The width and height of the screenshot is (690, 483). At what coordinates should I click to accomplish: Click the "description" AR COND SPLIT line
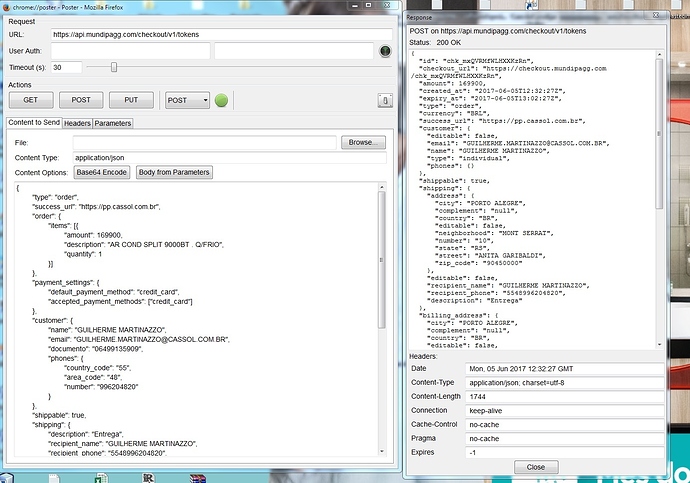(144, 245)
